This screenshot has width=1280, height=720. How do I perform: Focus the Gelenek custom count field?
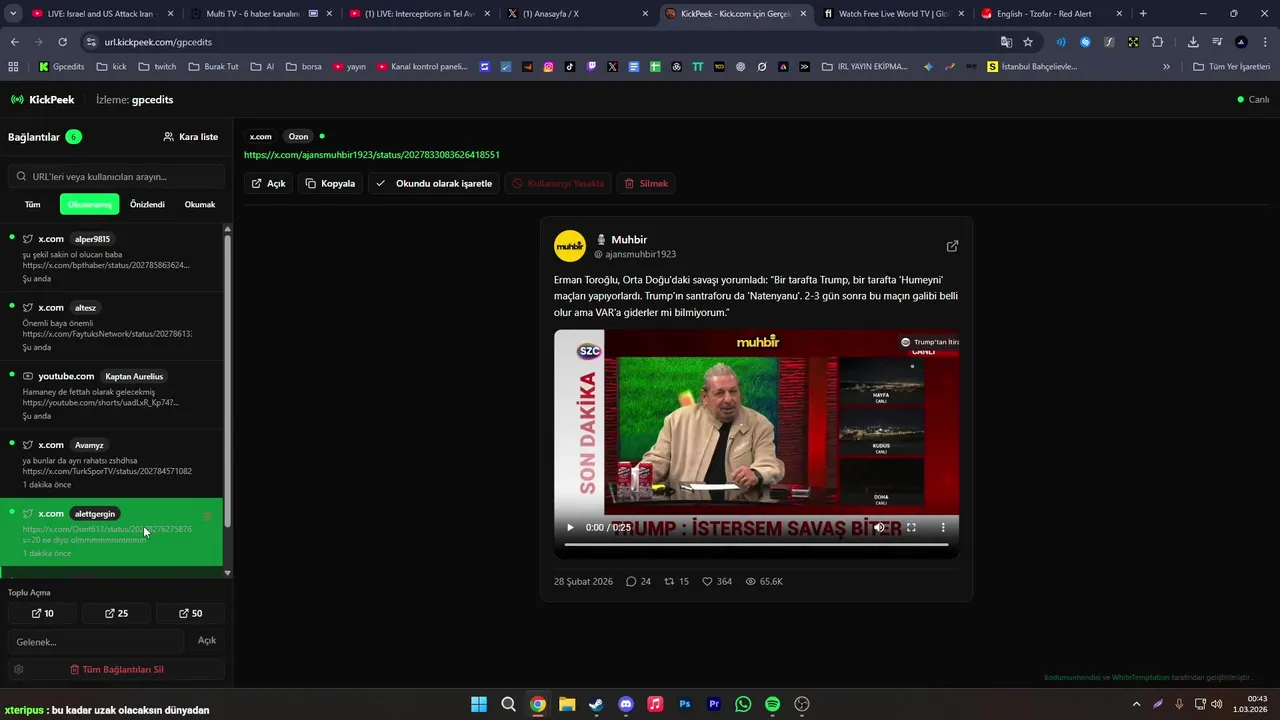click(96, 641)
